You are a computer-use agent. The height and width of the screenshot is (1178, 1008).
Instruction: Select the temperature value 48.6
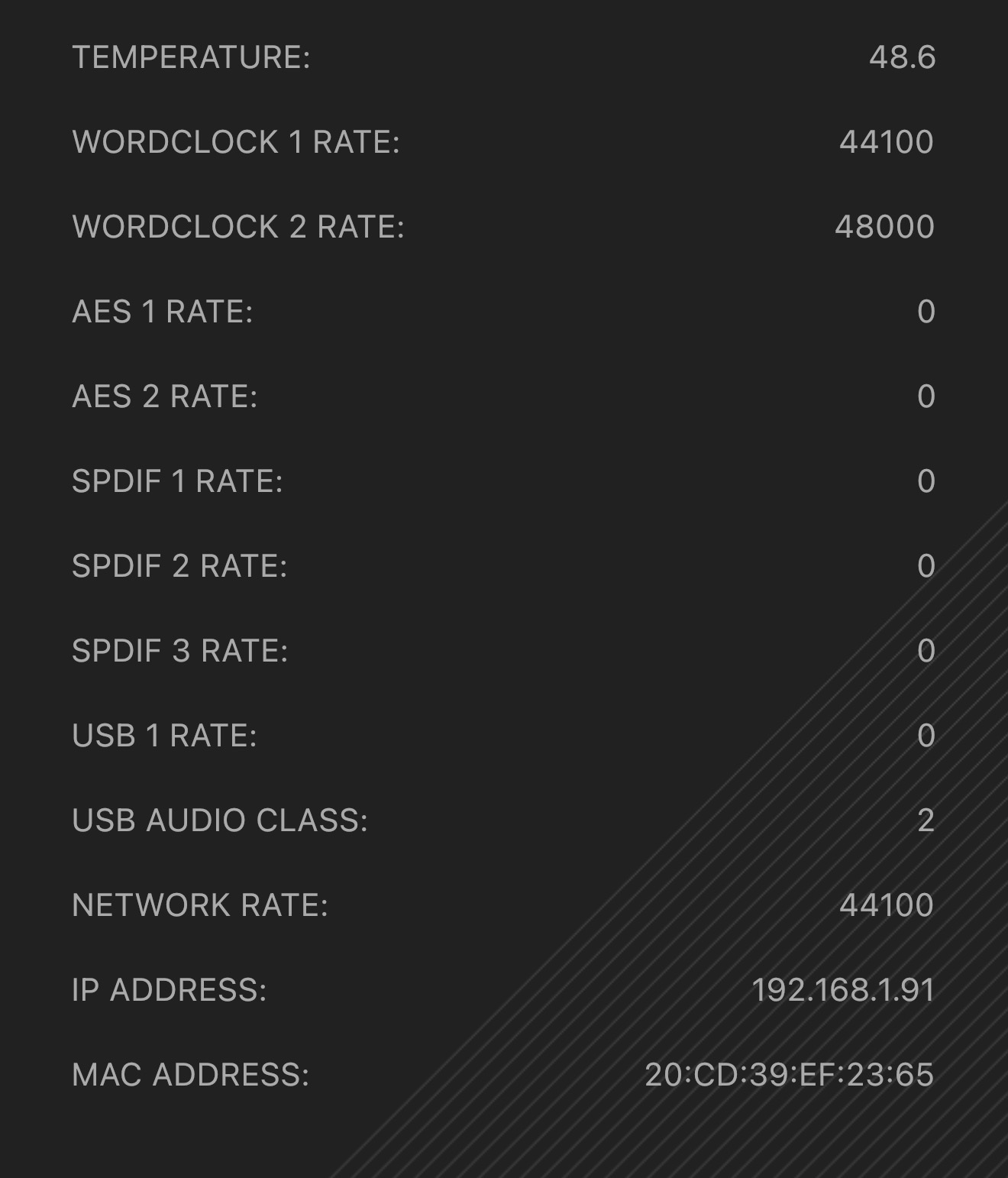[x=902, y=58]
